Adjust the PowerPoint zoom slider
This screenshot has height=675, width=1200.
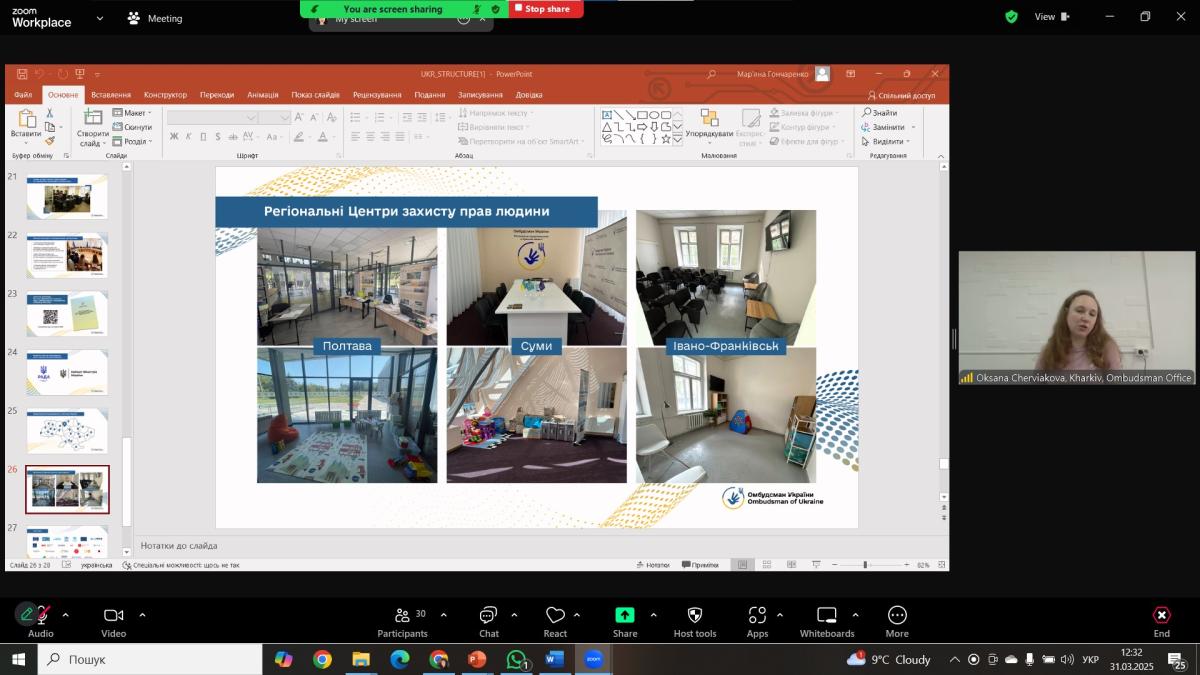865,565
